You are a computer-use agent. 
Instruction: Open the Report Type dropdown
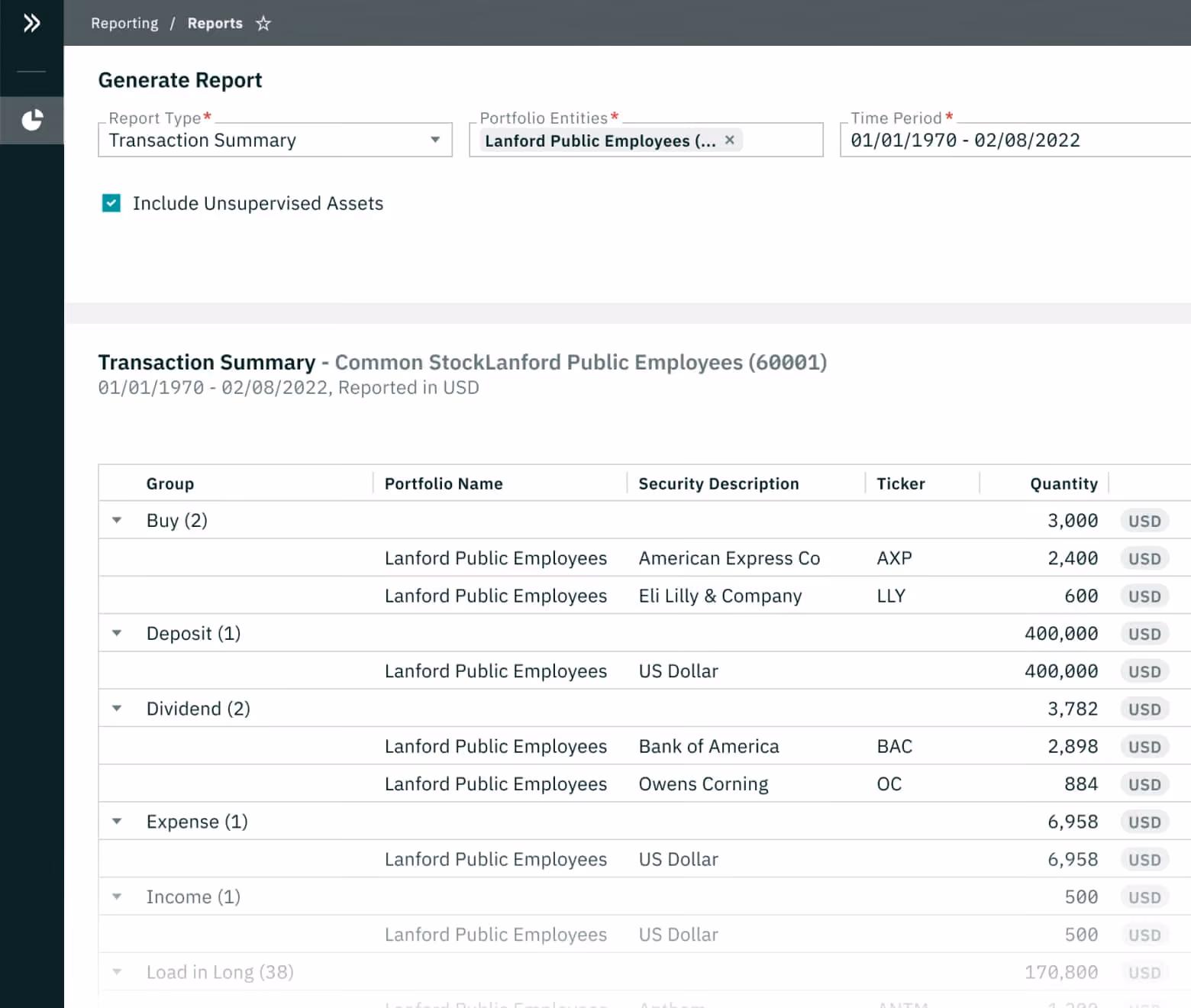click(275, 141)
